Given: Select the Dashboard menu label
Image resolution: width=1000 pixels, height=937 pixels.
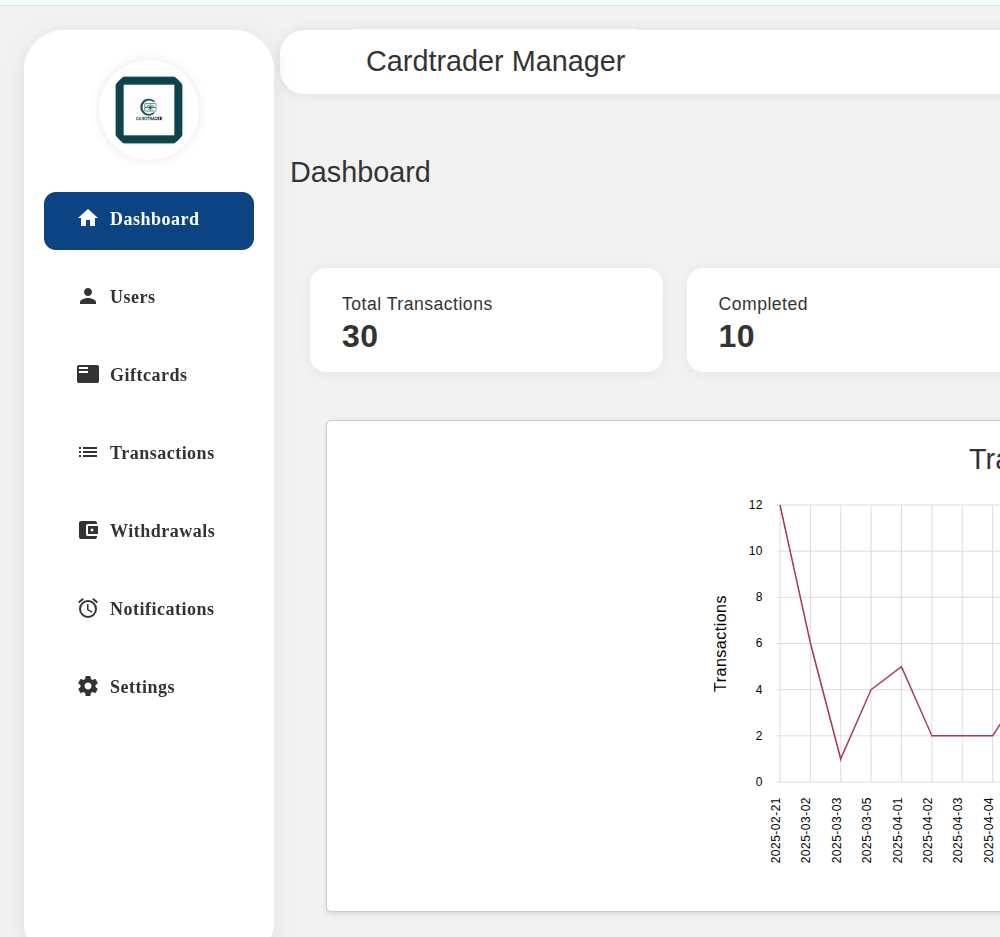Looking at the screenshot, I should [154, 219].
